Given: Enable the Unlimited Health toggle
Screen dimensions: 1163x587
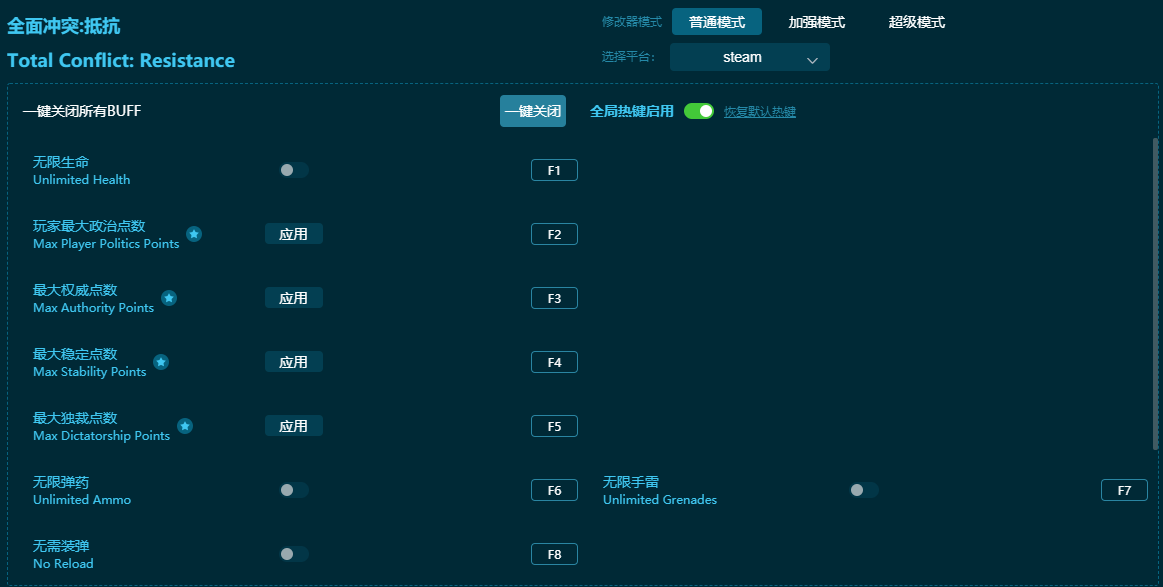Looking at the screenshot, I should pyautogui.click(x=293, y=170).
